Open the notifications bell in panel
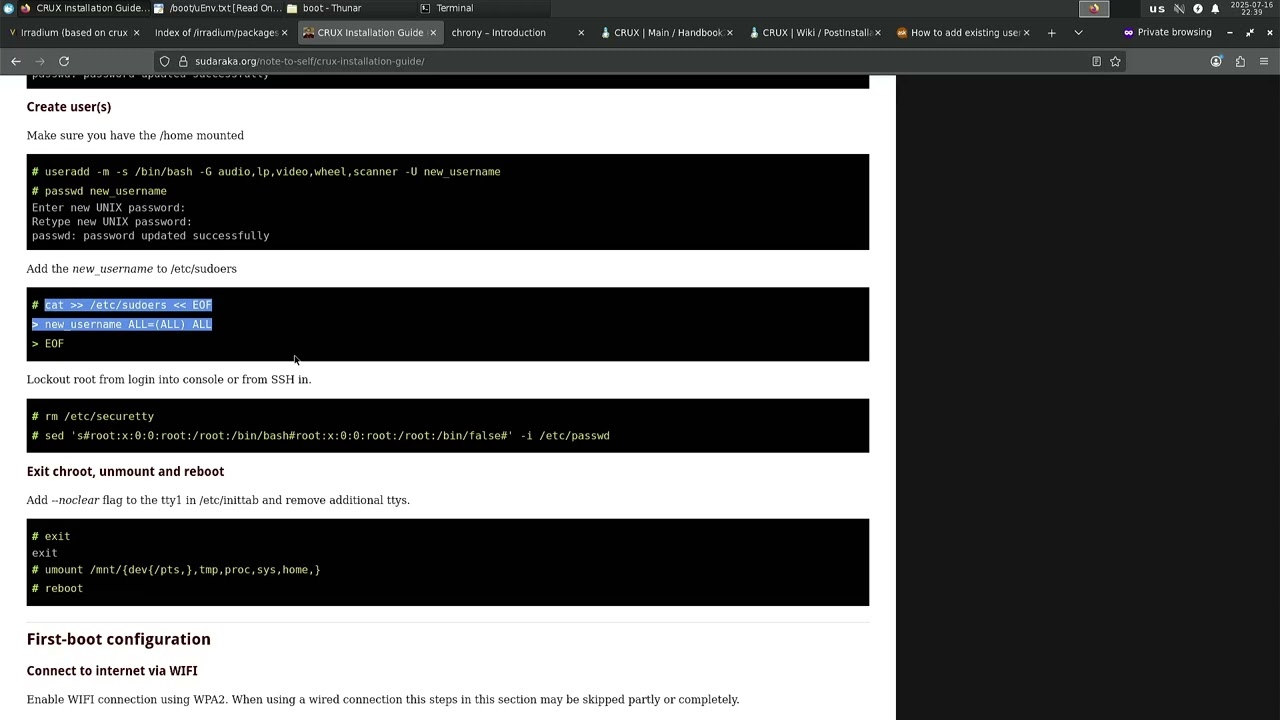Screen dimensions: 1280x720 point(1215,8)
